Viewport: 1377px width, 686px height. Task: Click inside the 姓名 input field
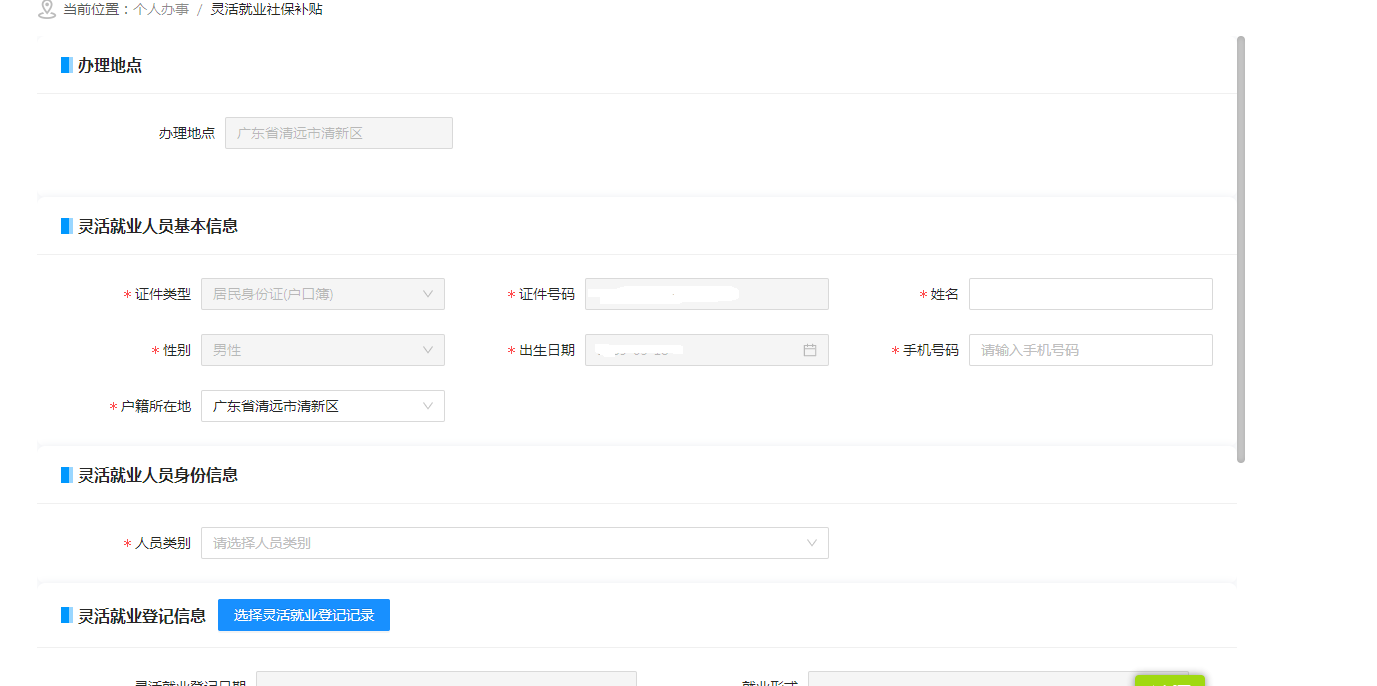point(1090,293)
